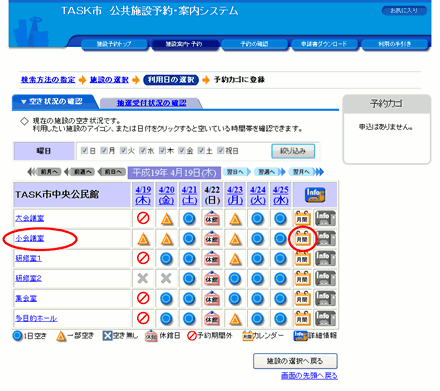This screenshot has height=391, width=440.
Task: Open the 小会議室 room link
Action: 30,238
